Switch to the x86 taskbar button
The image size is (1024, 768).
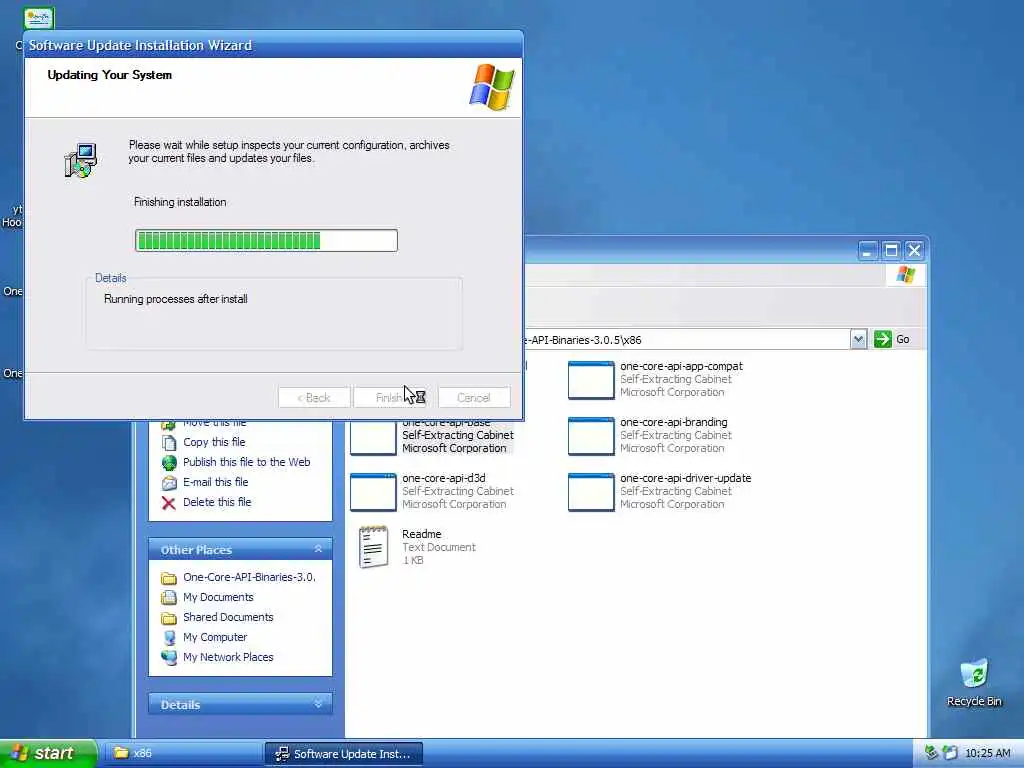[x=184, y=753]
